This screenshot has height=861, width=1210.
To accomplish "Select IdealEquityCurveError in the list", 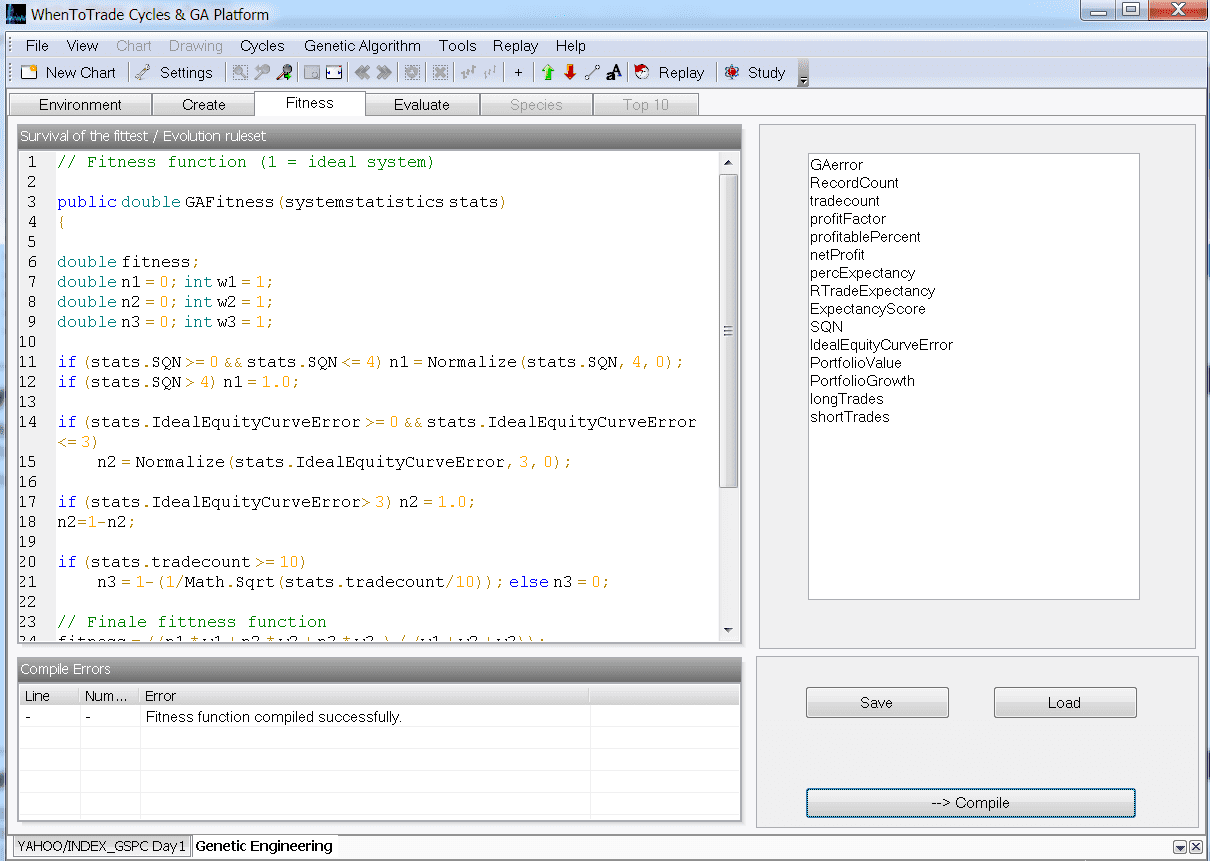I will pos(881,345).
